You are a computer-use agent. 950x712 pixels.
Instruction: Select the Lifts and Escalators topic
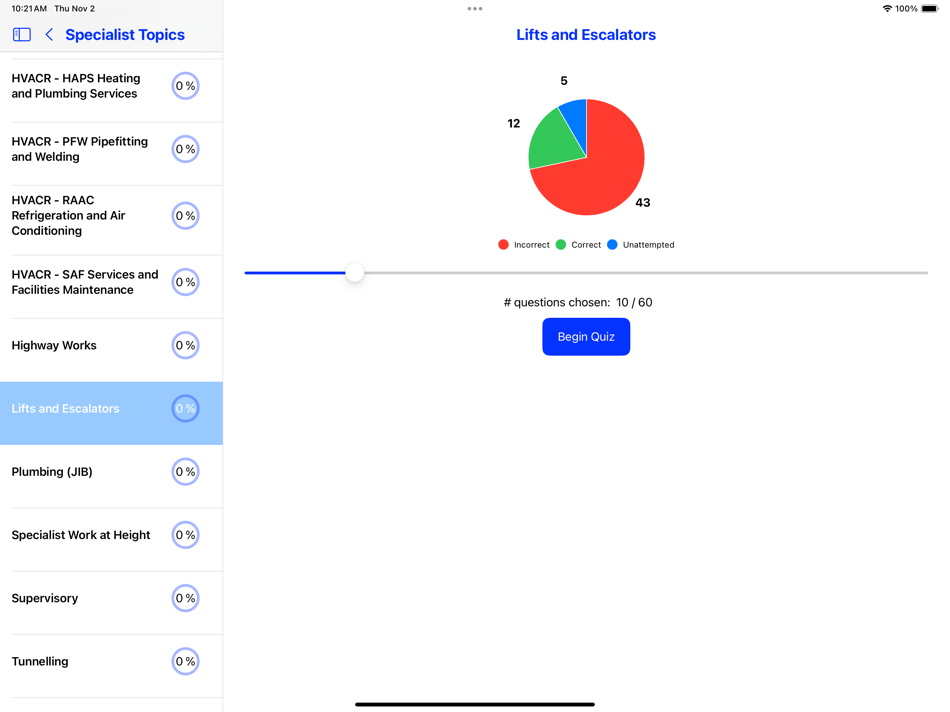(111, 413)
